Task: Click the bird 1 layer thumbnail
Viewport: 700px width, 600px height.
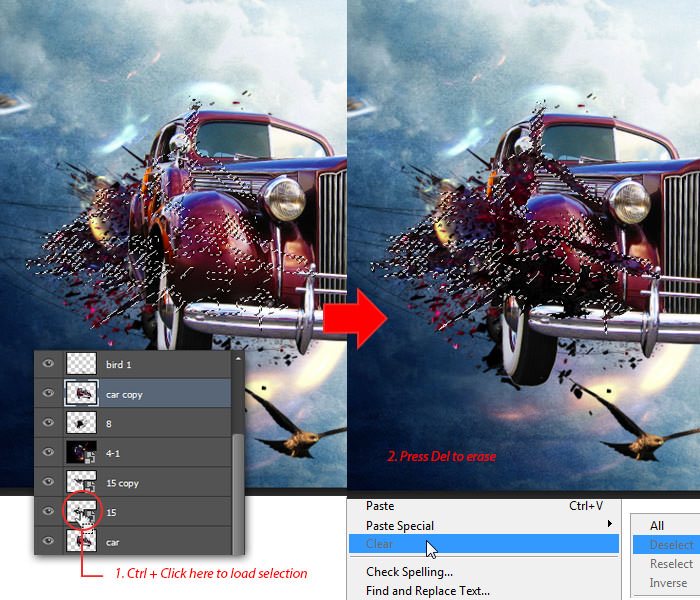Action: click(x=81, y=363)
